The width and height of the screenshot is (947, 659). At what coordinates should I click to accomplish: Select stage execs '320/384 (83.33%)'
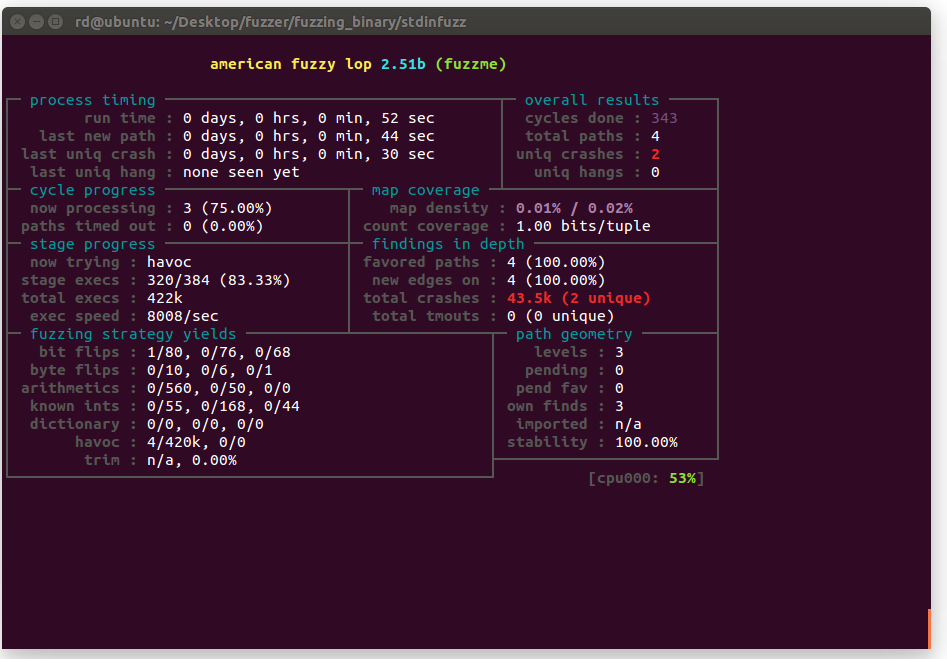pyautogui.click(x=219, y=280)
